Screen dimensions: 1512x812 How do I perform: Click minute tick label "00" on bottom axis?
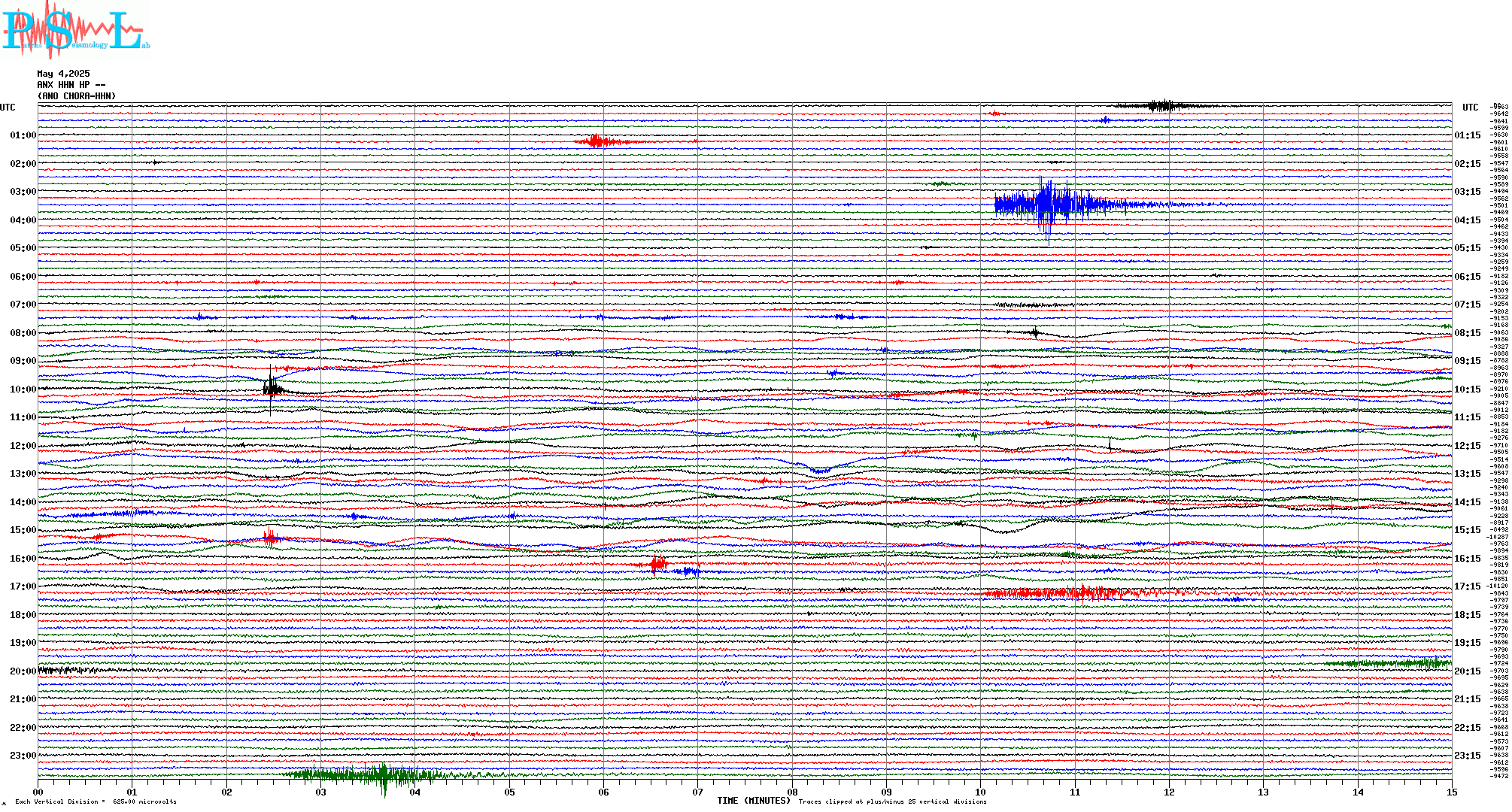point(38,792)
